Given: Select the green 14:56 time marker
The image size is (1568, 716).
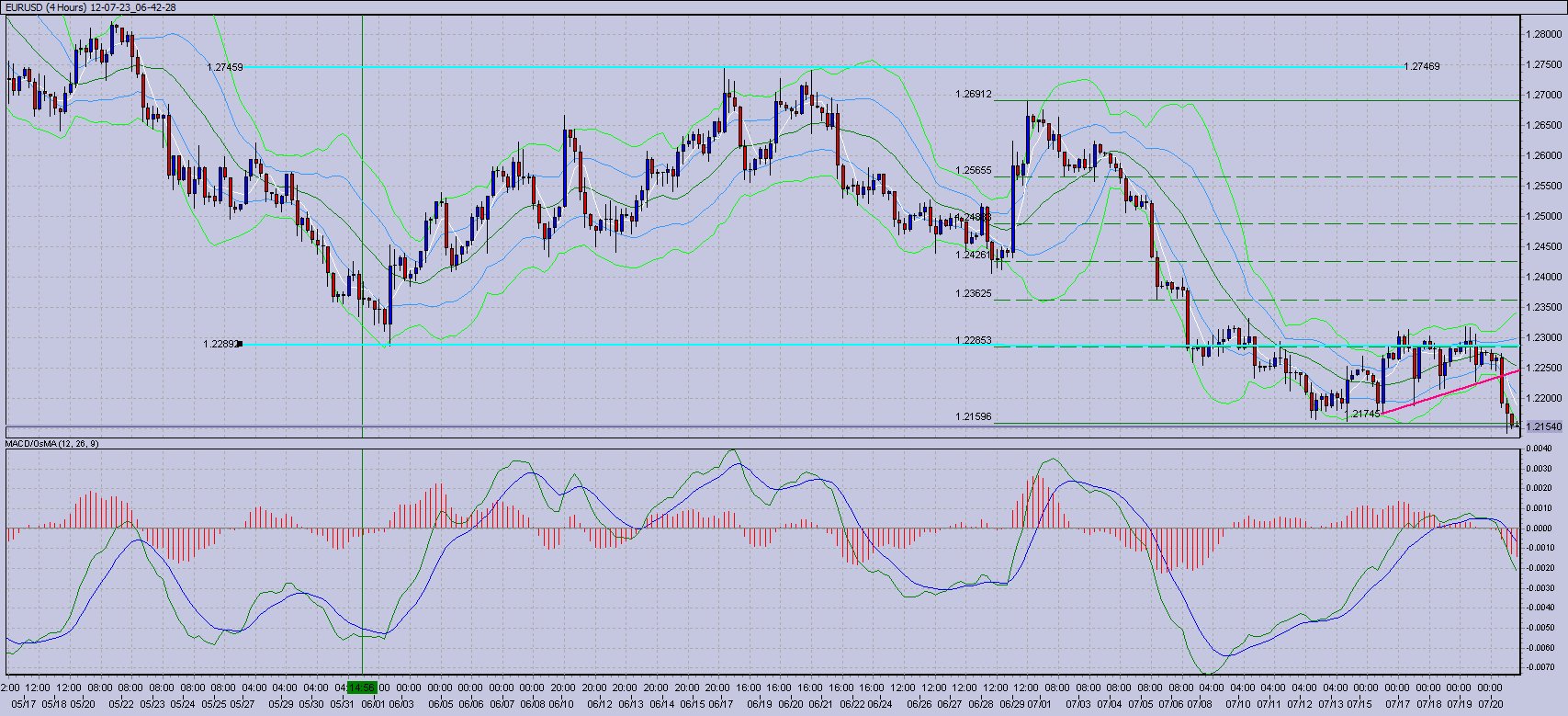Looking at the screenshot, I should 362,688.
